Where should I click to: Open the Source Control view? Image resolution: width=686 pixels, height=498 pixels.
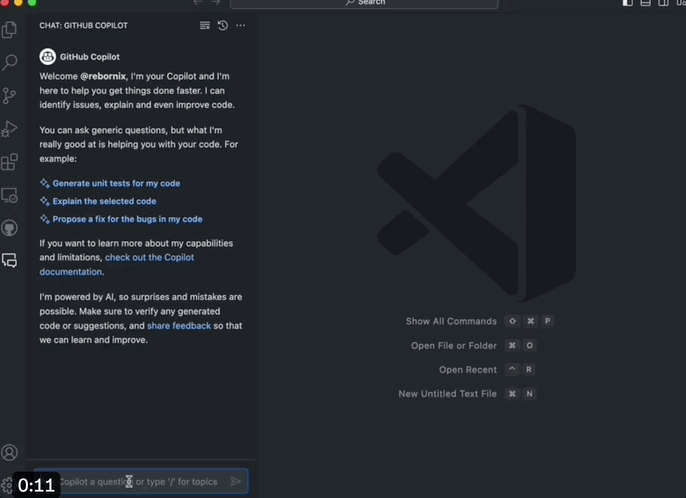click(x=9, y=95)
